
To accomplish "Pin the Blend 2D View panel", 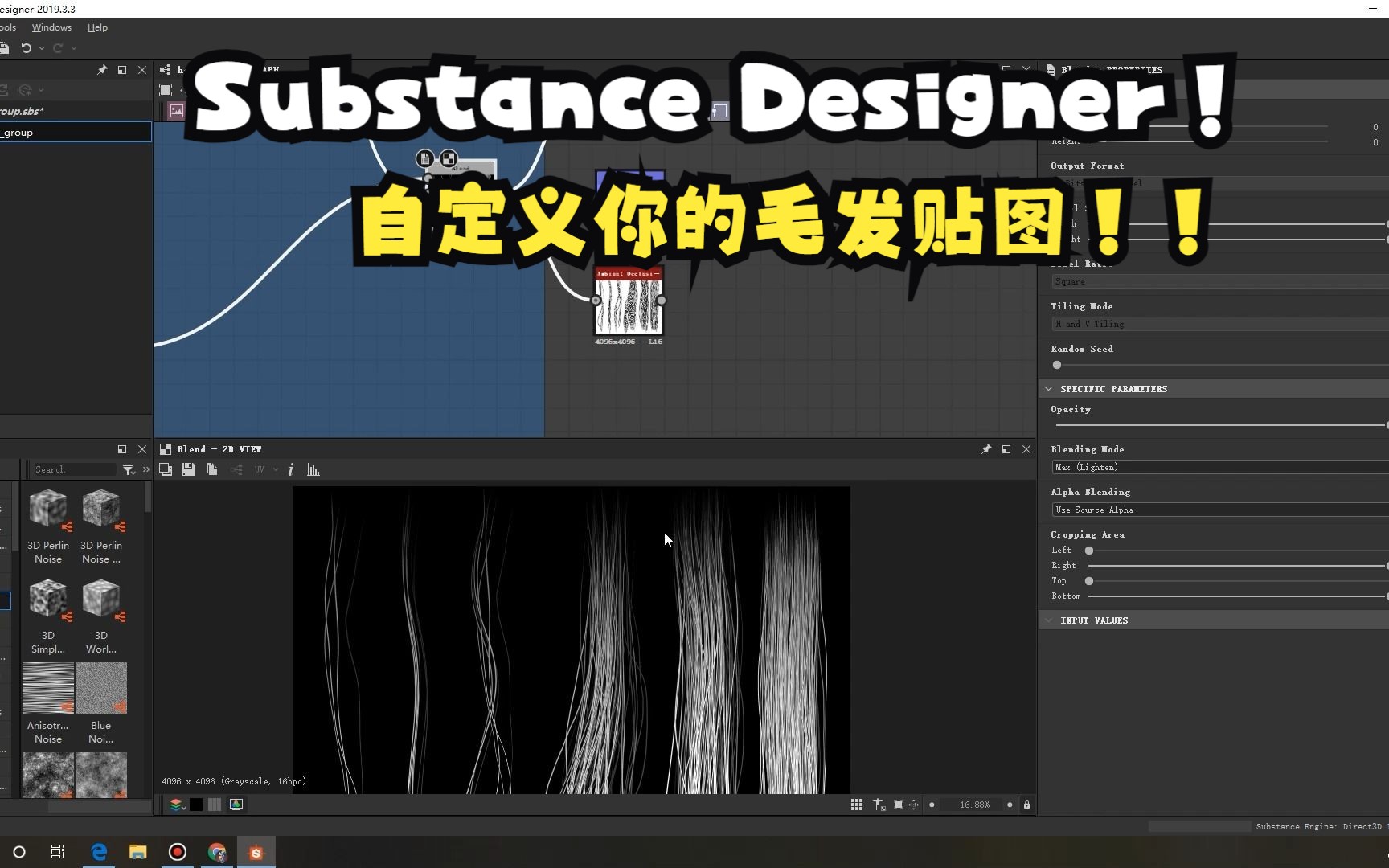I will click(986, 449).
